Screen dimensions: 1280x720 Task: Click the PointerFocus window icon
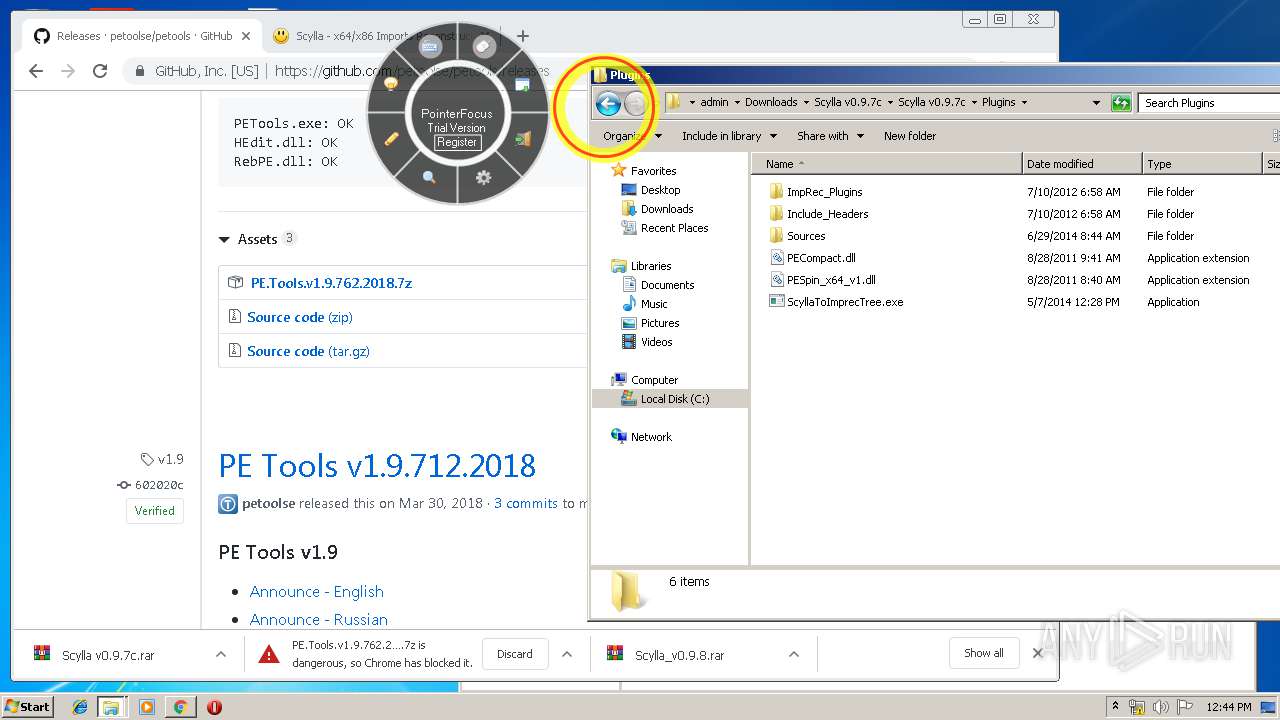(522, 85)
